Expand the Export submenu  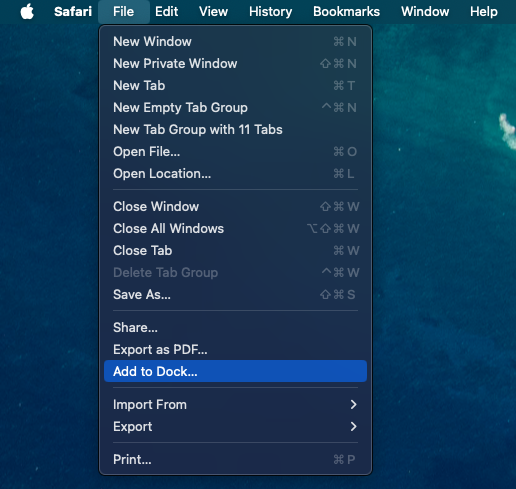(x=235, y=426)
